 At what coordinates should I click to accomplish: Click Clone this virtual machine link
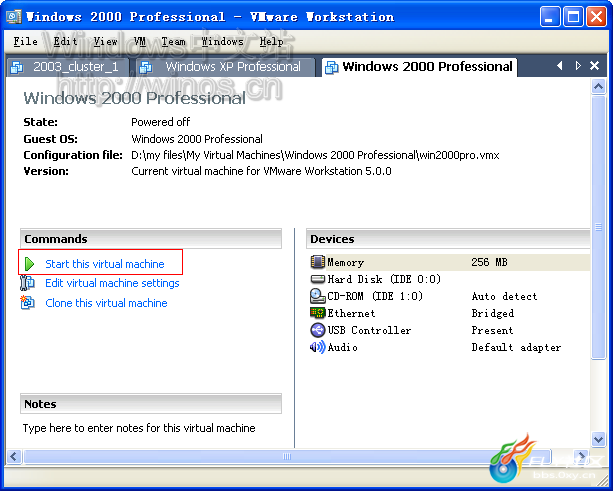(106, 303)
